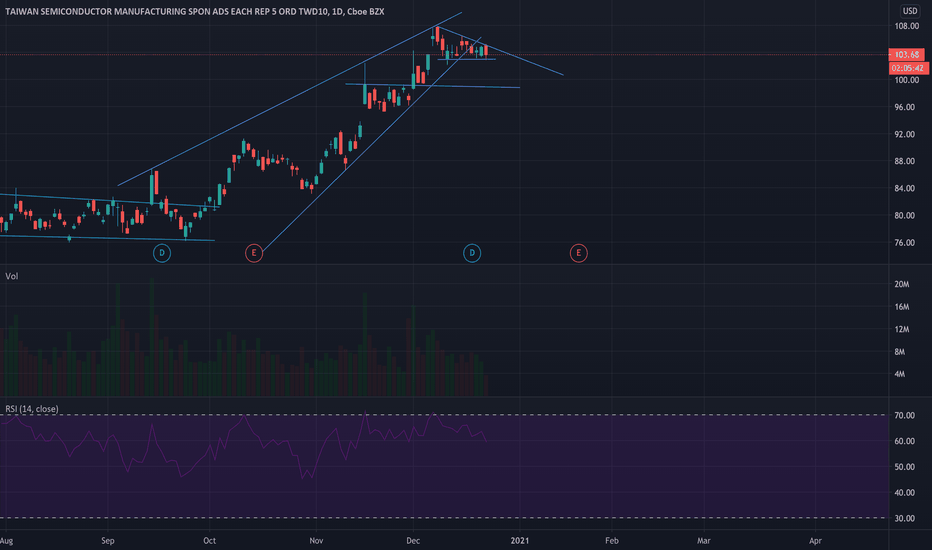Click the Apr label on time axis
This screenshot has height=550, width=932.
816,540
